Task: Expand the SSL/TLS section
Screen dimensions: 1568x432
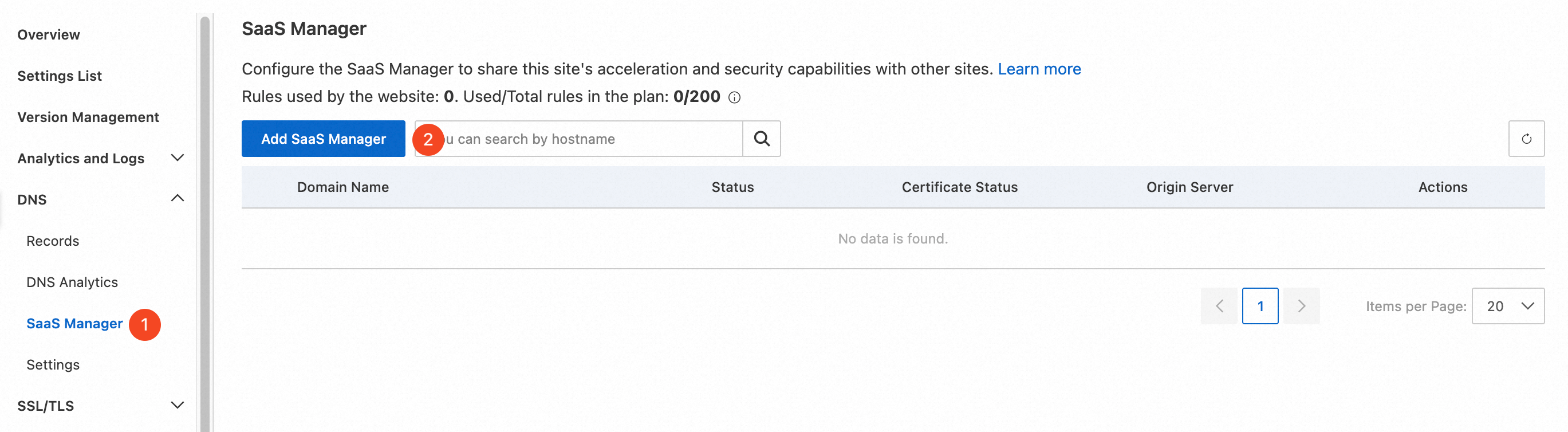Action: tap(177, 405)
